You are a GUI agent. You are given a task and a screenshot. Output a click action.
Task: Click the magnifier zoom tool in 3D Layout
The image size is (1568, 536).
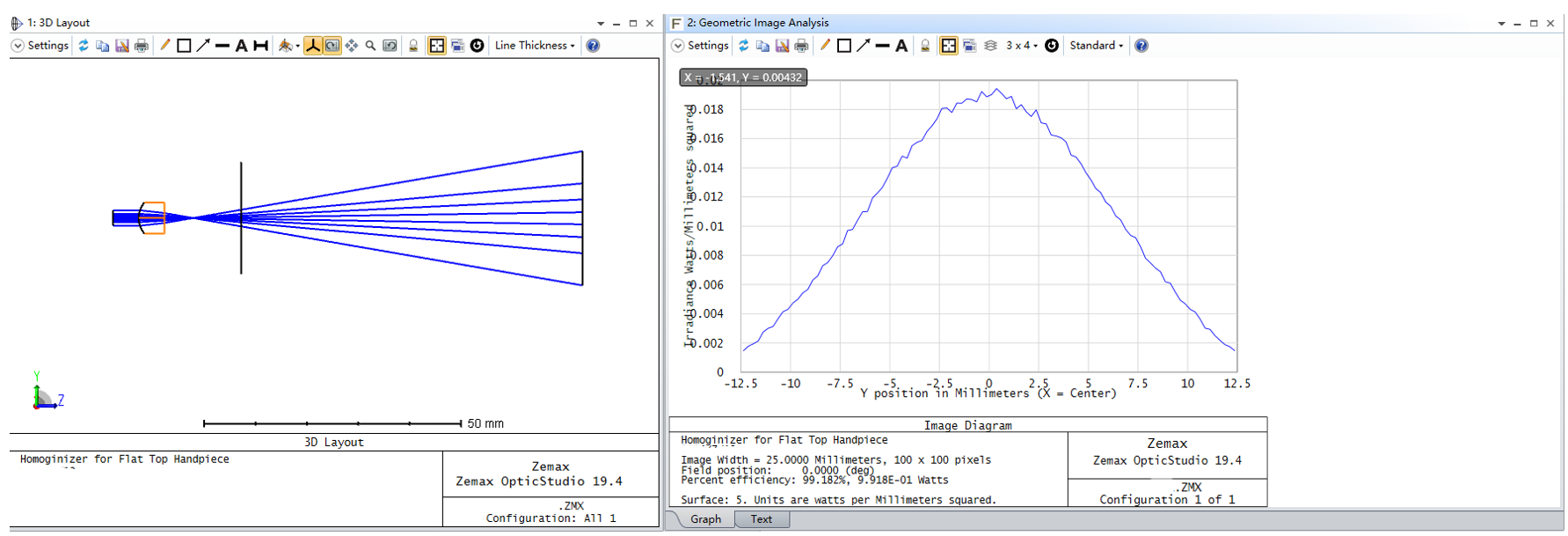(370, 46)
